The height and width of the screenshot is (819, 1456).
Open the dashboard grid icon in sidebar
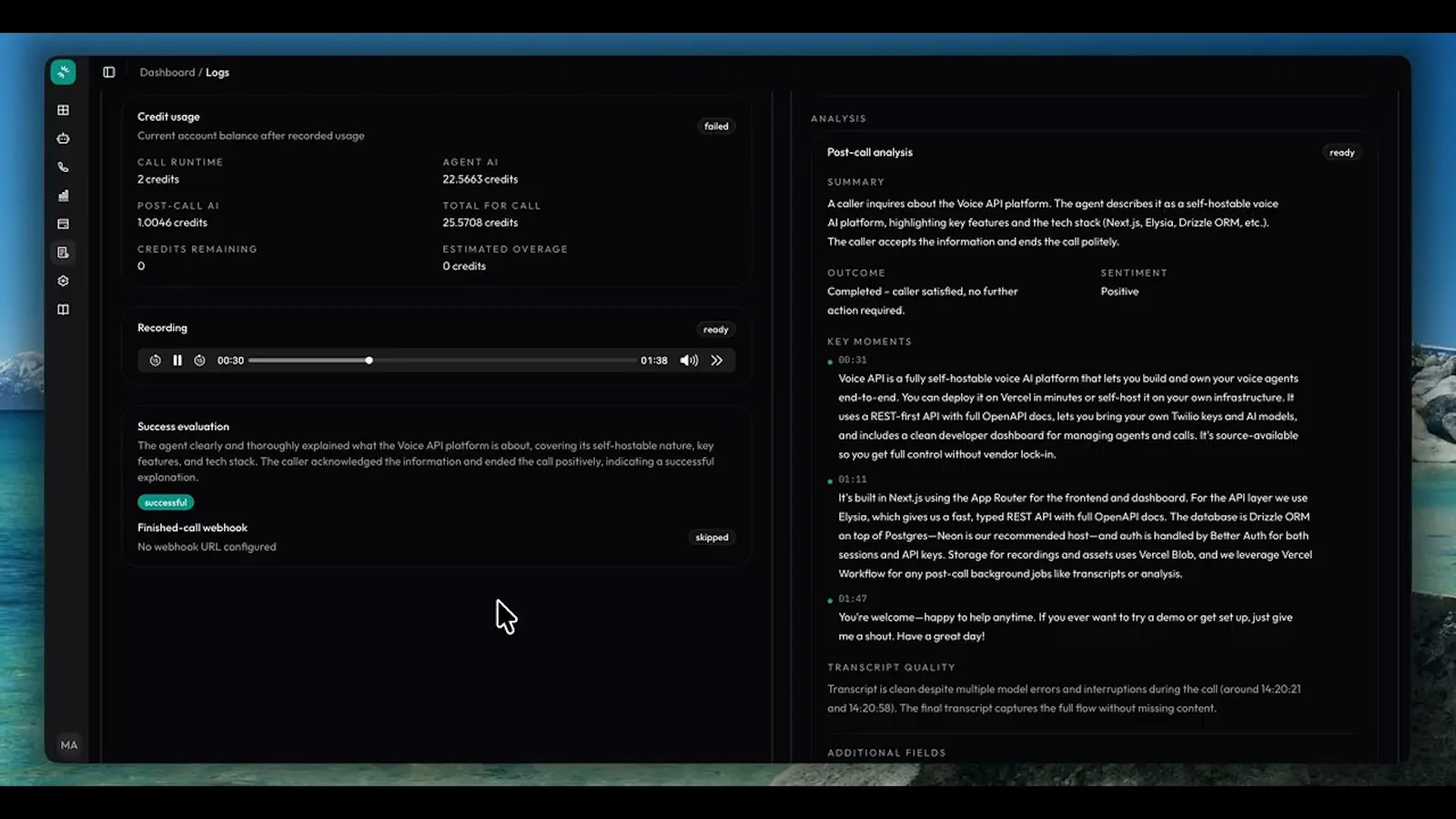pyautogui.click(x=63, y=110)
